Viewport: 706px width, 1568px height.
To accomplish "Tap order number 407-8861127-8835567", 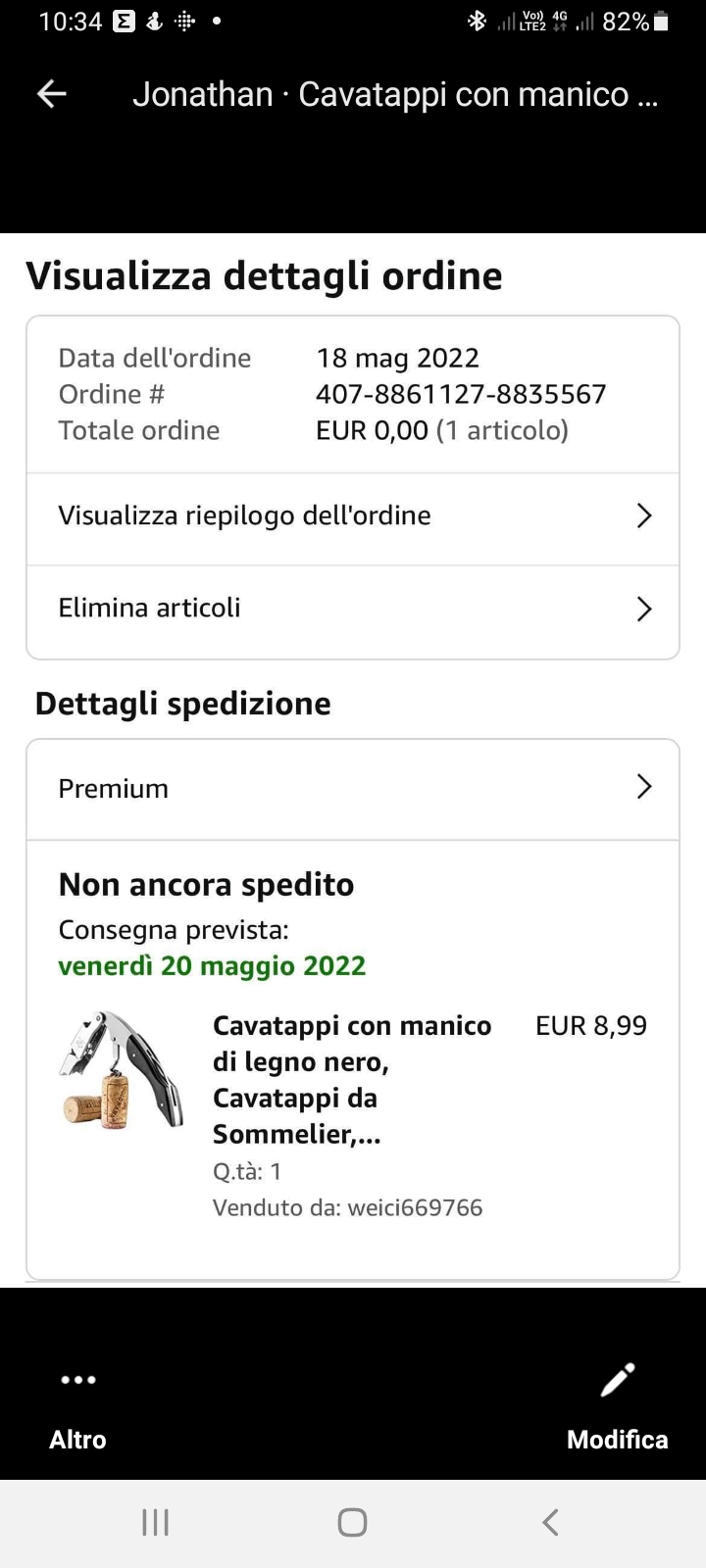I will [461, 394].
